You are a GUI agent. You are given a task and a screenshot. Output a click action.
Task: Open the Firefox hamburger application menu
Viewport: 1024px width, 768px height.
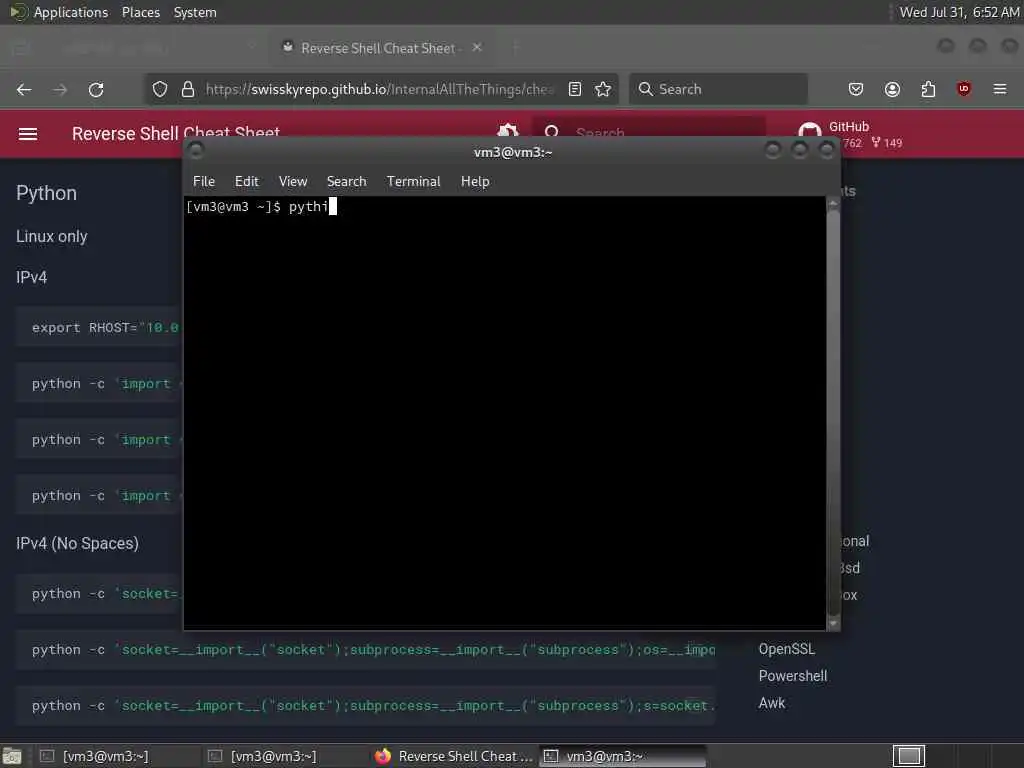1000,89
